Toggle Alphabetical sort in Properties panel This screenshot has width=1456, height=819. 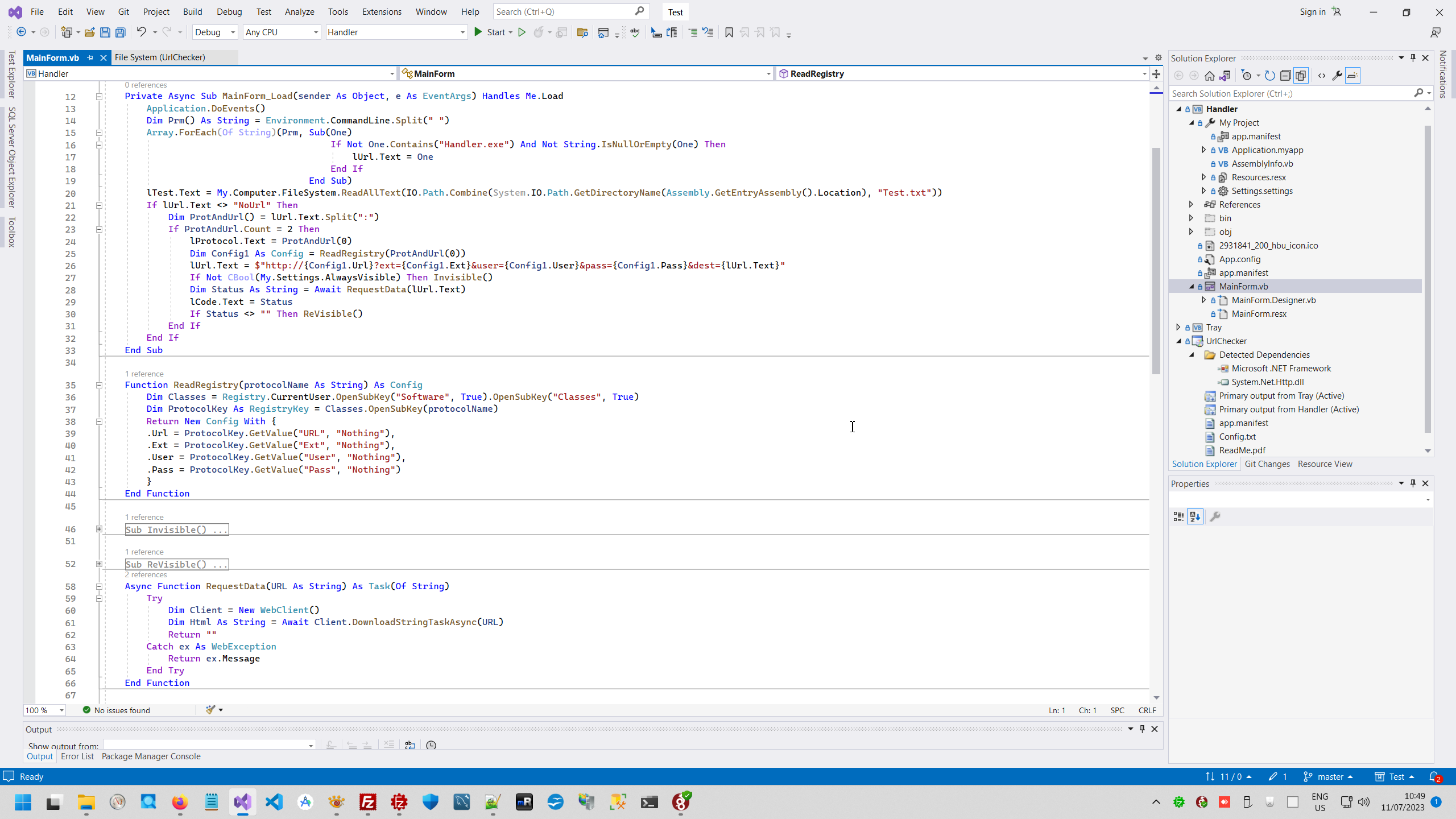pyautogui.click(x=1195, y=516)
